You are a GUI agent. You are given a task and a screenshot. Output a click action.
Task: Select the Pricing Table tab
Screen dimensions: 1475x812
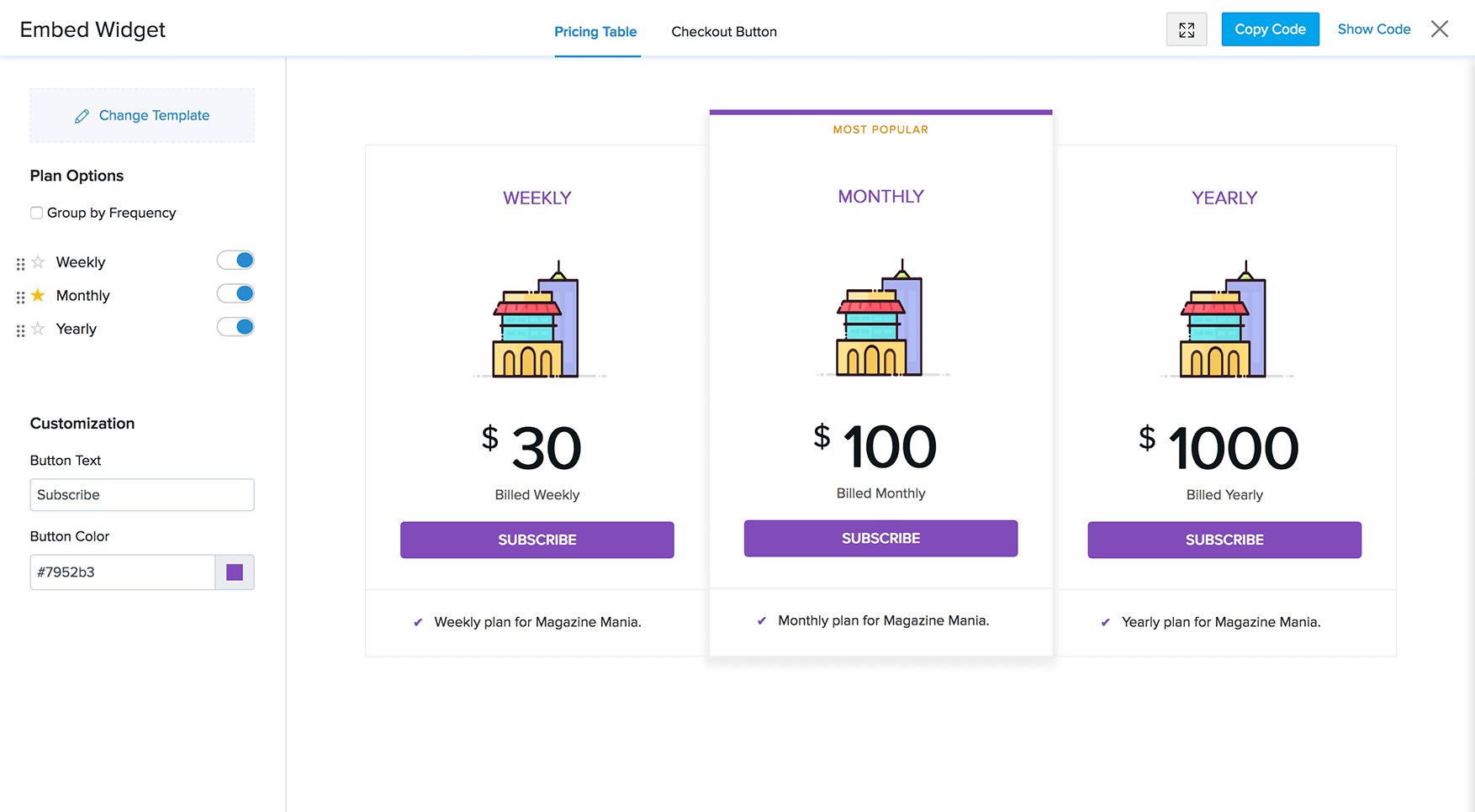point(595,31)
